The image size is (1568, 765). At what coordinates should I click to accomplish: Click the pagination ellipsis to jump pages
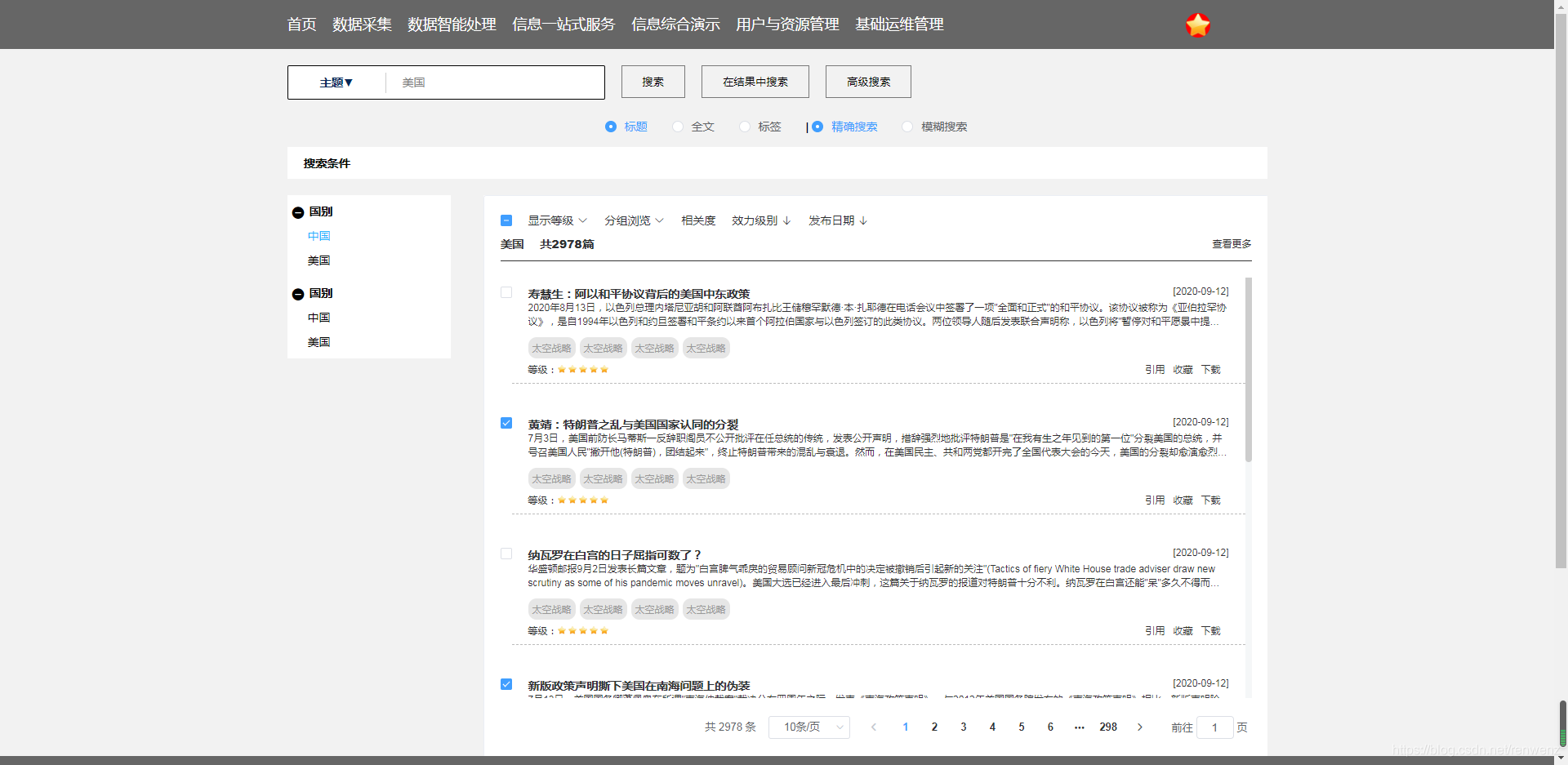(x=1079, y=727)
